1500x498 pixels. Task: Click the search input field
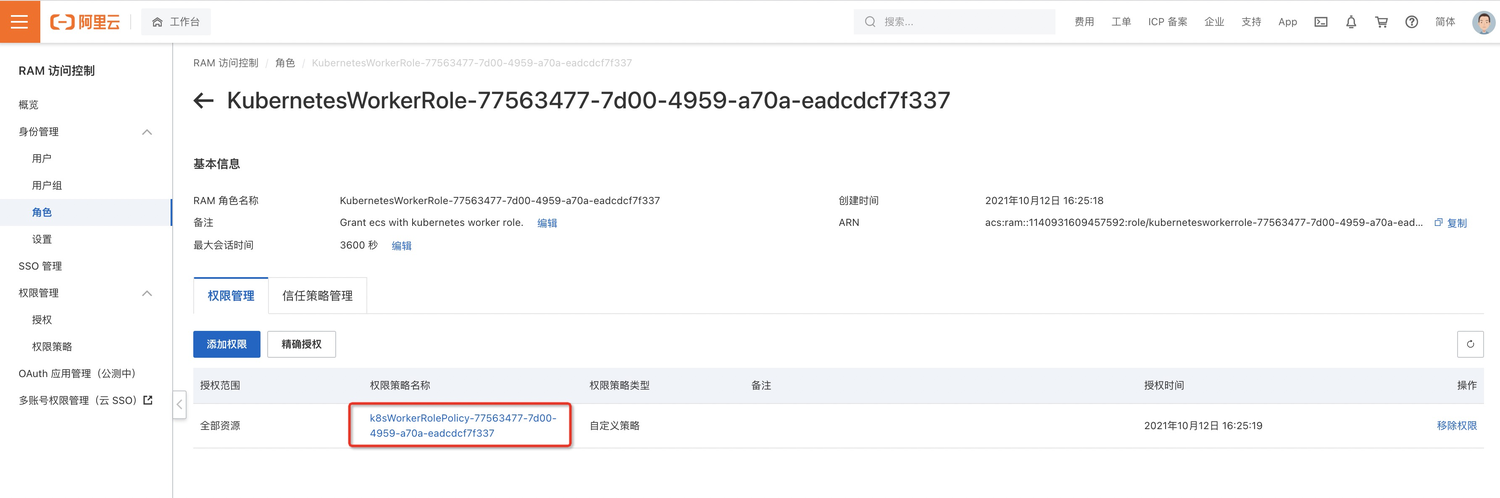pos(954,22)
